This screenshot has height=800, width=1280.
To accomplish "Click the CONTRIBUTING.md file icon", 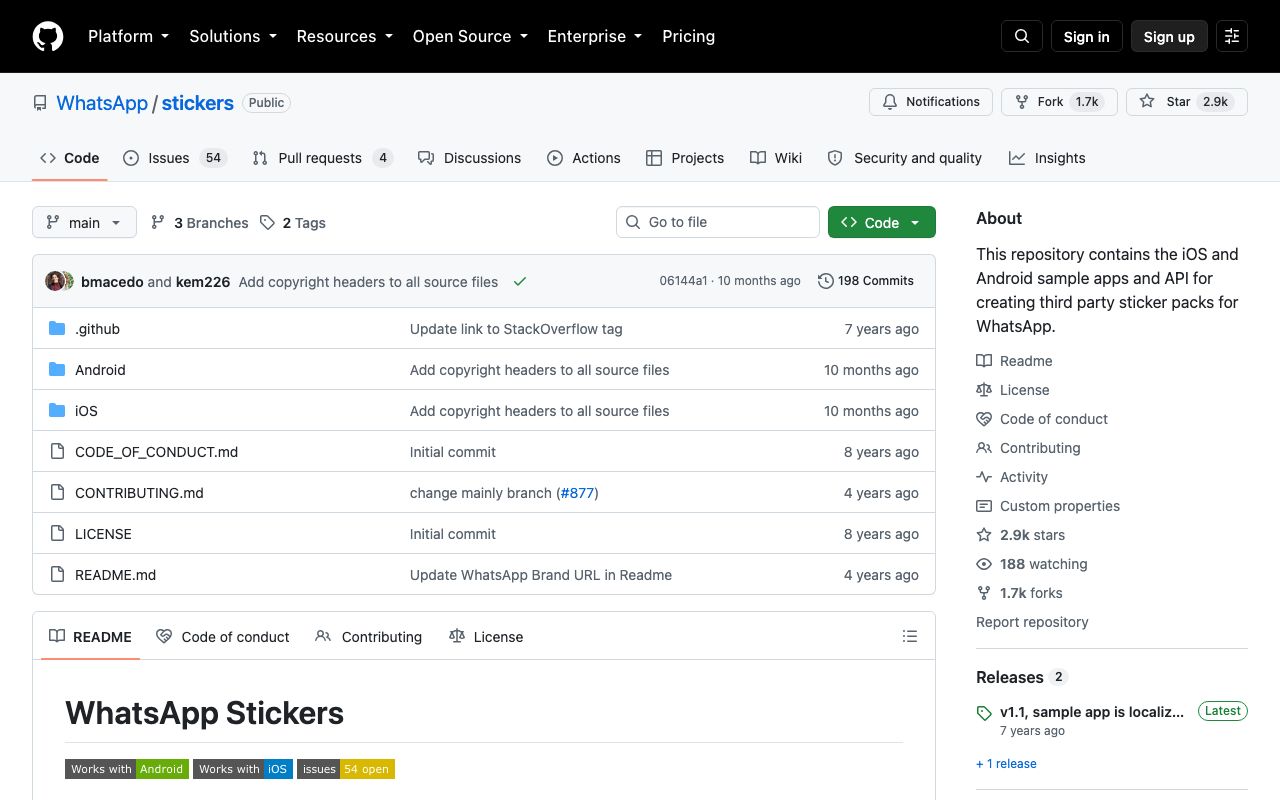I will (x=57, y=493).
